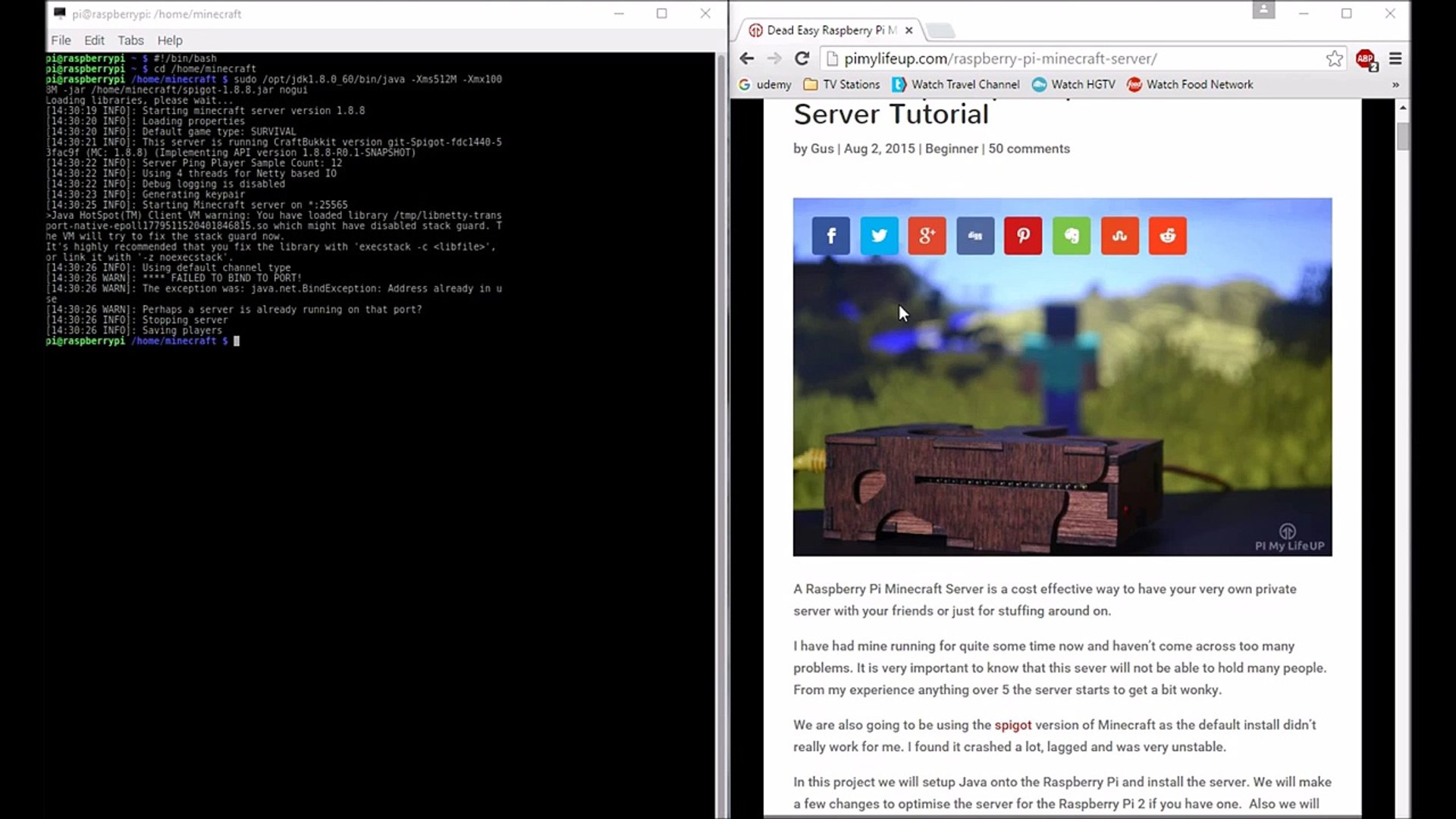This screenshot has height=819, width=1456.
Task: Share via StumbleUpon icon
Action: pyautogui.click(x=1119, y=236)
